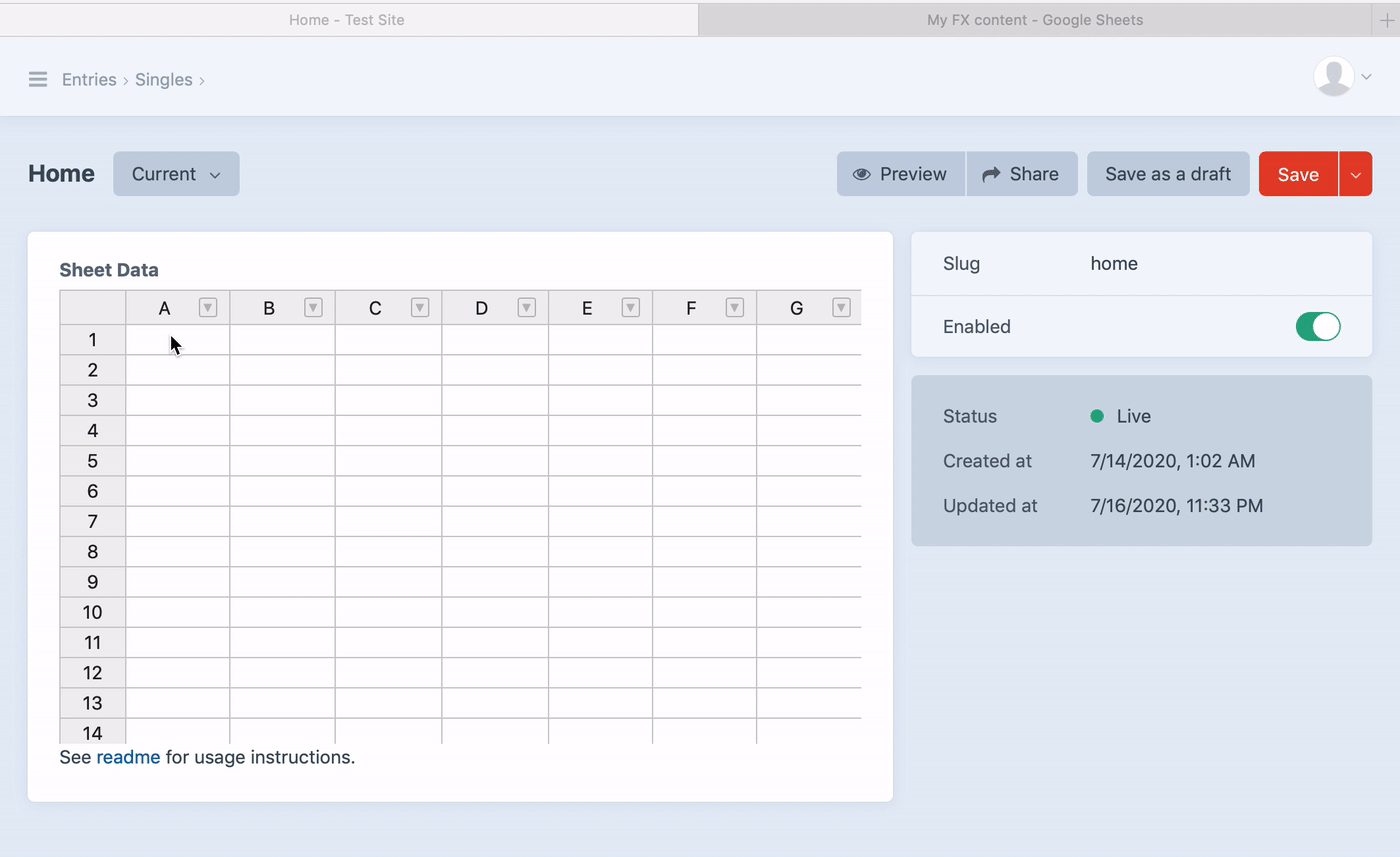
Task: Click the Preview eye button
Action: point(900,174)
